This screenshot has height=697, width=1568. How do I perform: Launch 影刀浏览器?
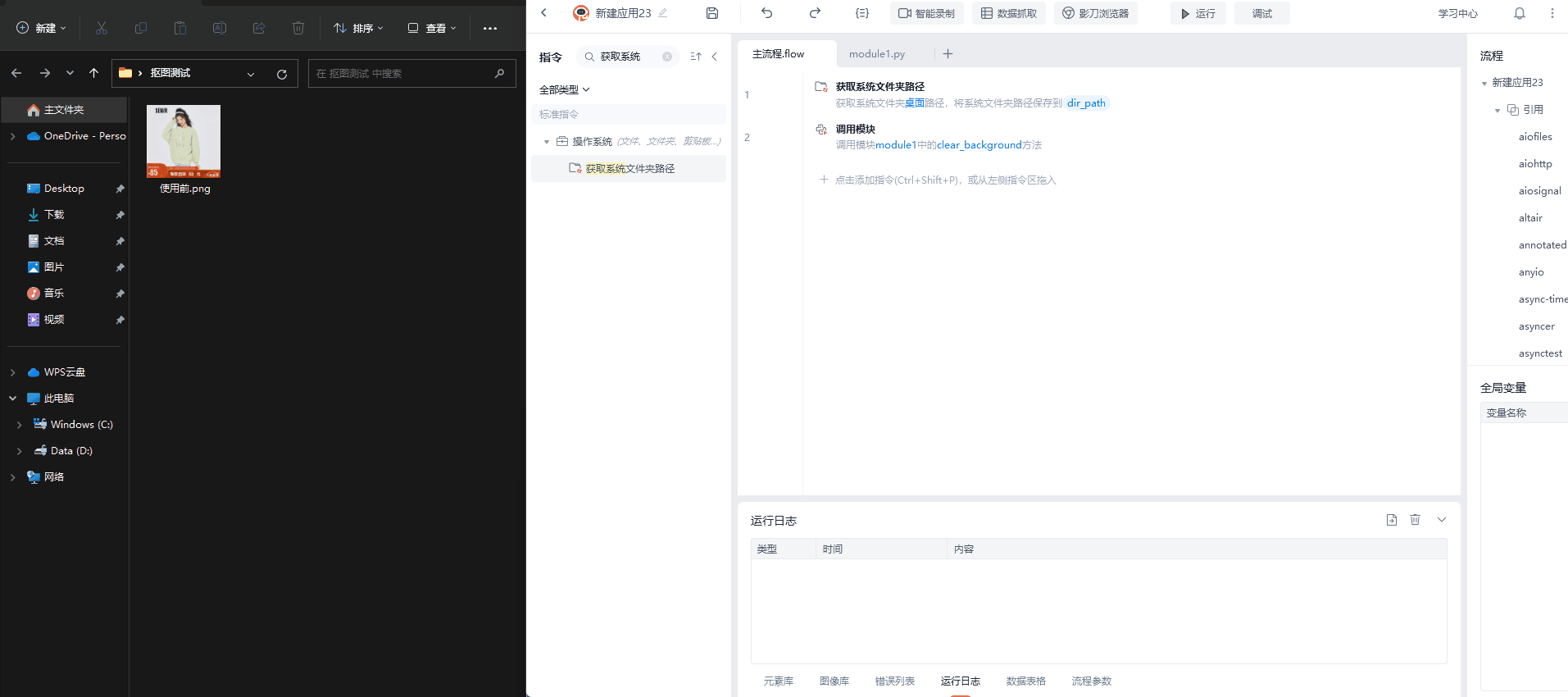coord(1096,13)
